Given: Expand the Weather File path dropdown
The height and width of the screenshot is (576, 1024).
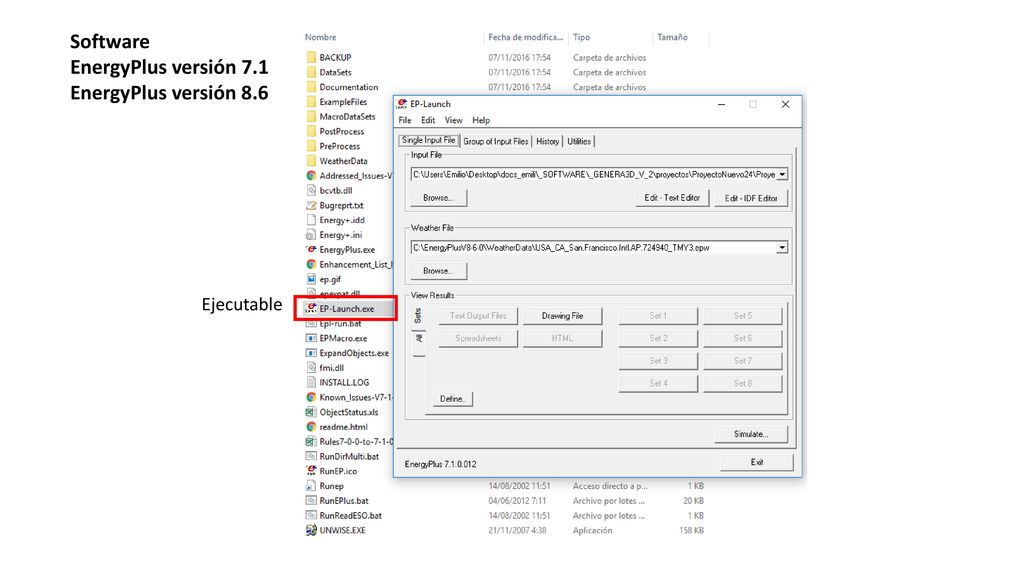Looking at the screenshot, I should (x=782, y=248).
